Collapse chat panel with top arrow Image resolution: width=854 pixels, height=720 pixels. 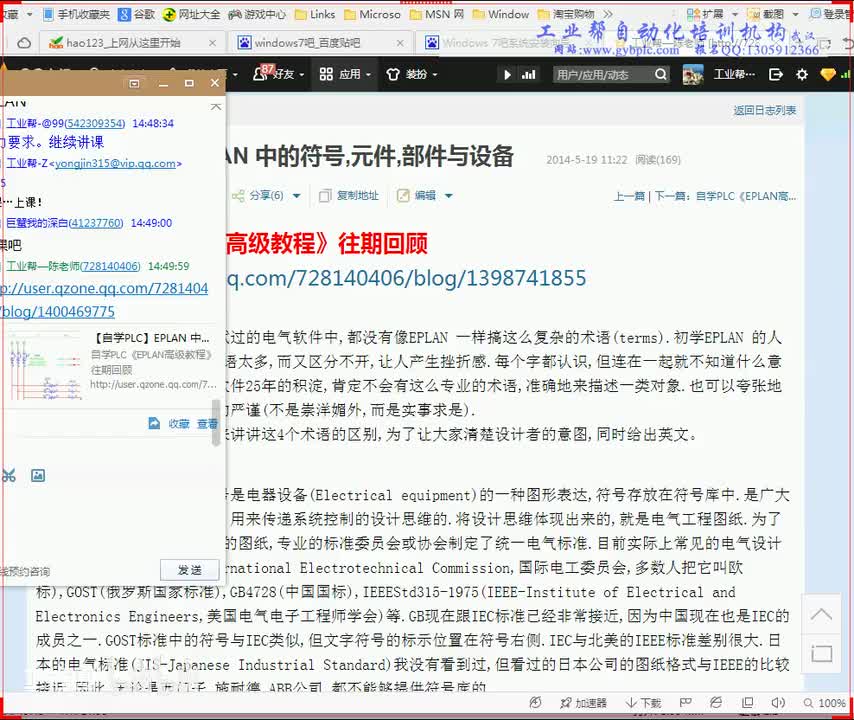coord(216,106)
